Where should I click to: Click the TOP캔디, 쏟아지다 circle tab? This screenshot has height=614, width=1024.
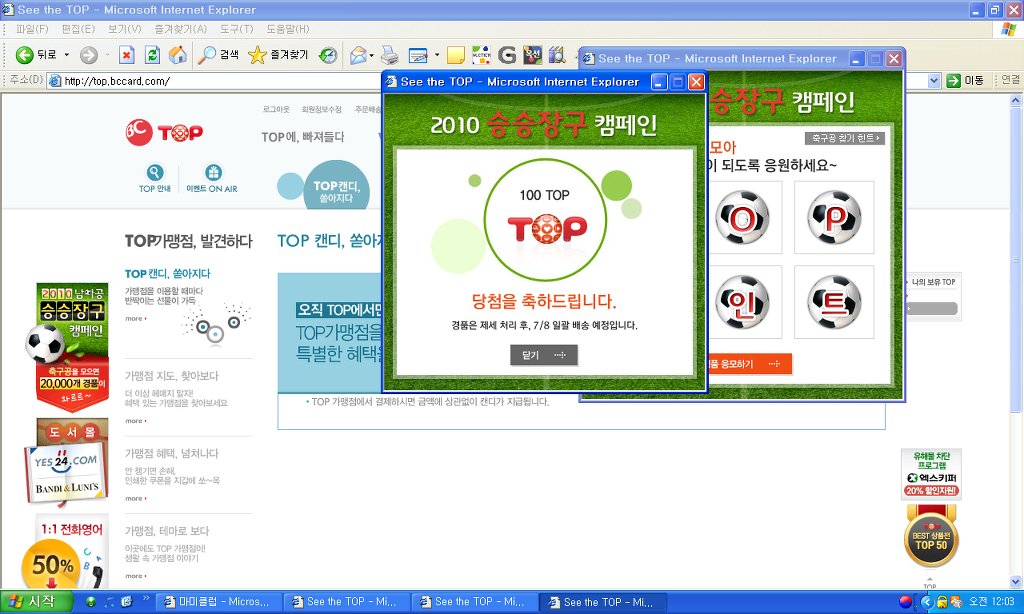pos(336,186)
